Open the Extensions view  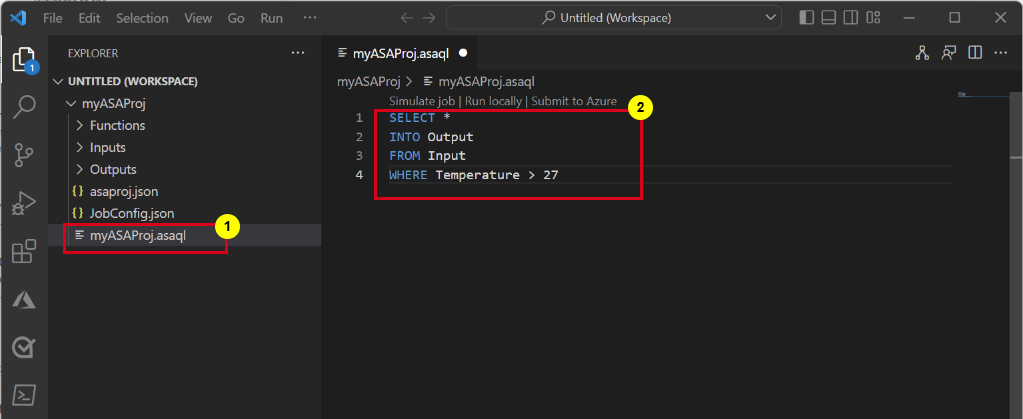point(24,252)
